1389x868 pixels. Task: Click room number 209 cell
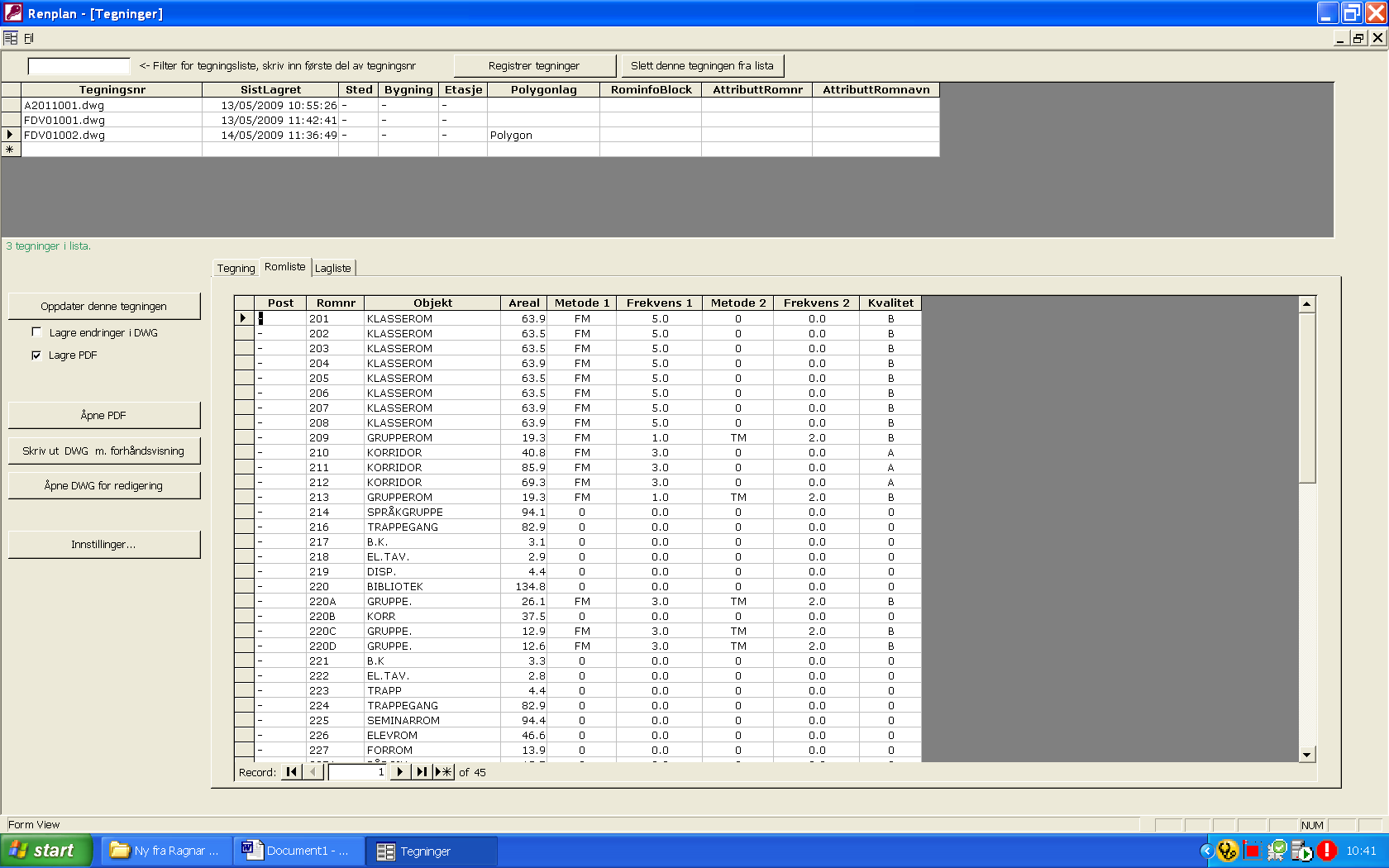pos(335,437)
